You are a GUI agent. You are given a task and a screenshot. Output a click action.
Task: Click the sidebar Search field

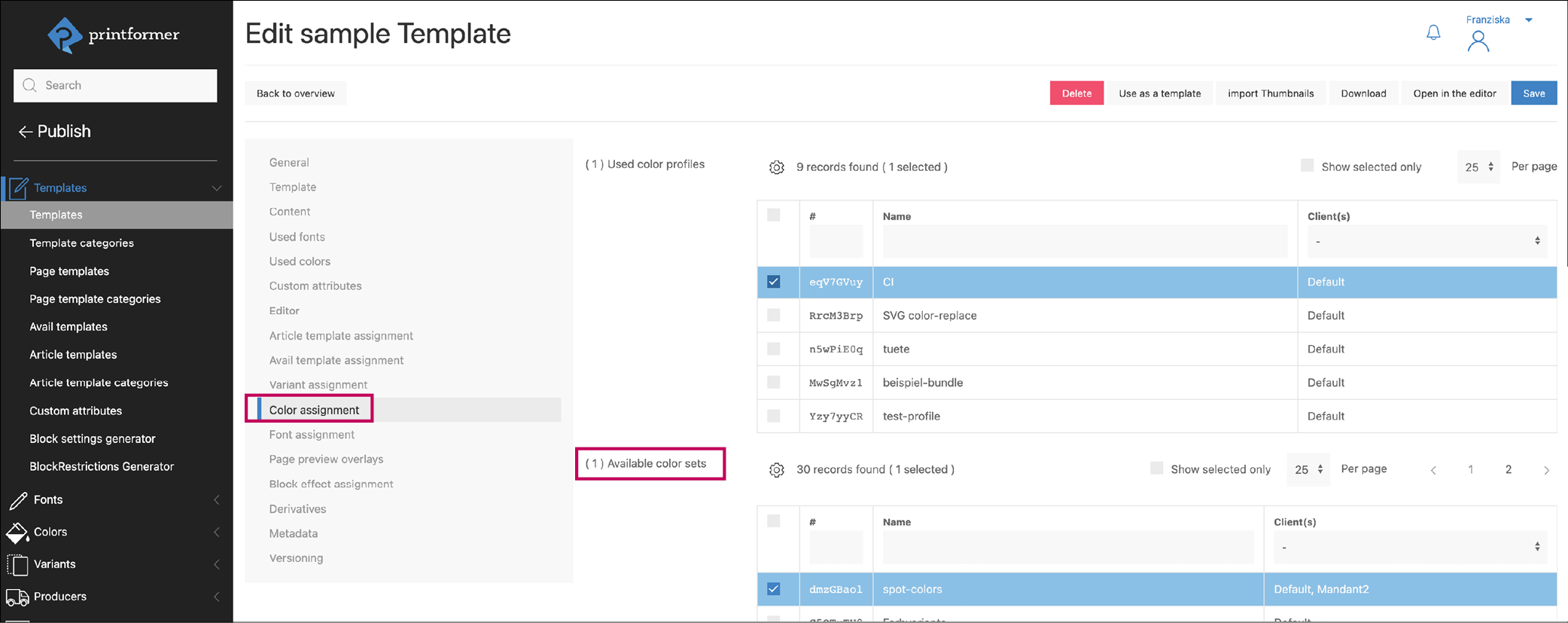point(115,85)
